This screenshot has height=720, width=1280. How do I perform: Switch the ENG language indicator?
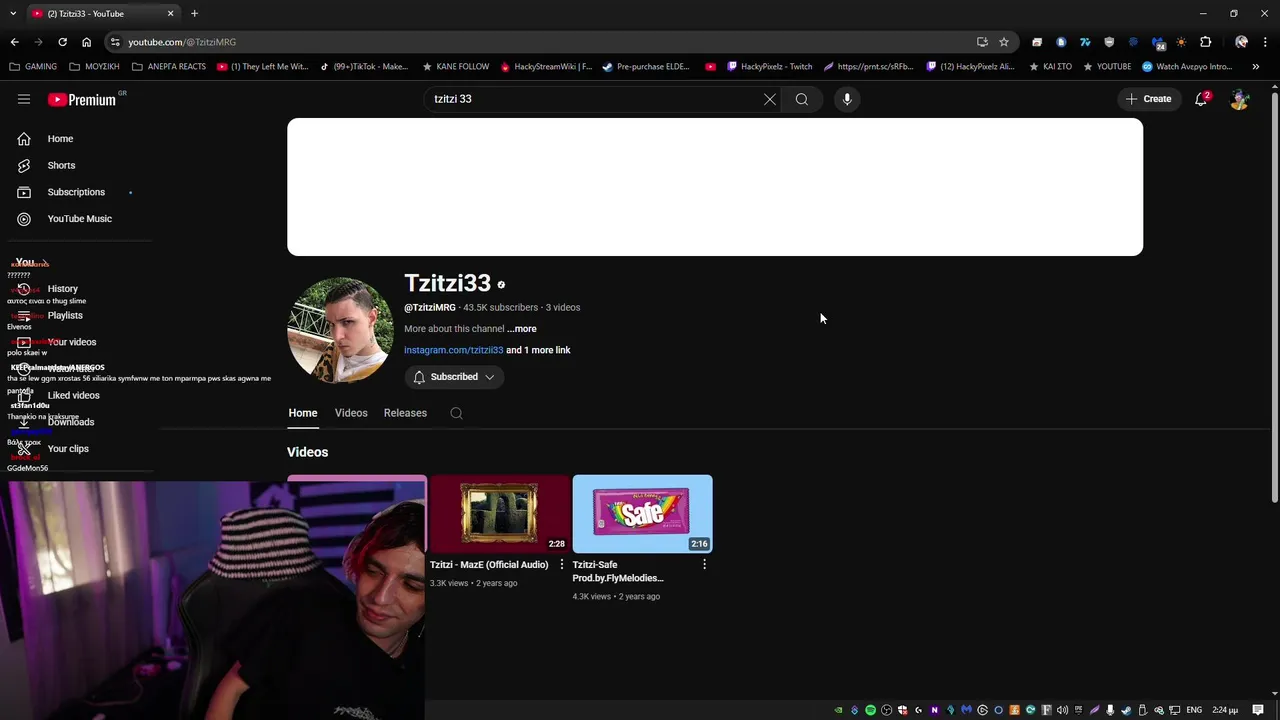[1194, 710]
